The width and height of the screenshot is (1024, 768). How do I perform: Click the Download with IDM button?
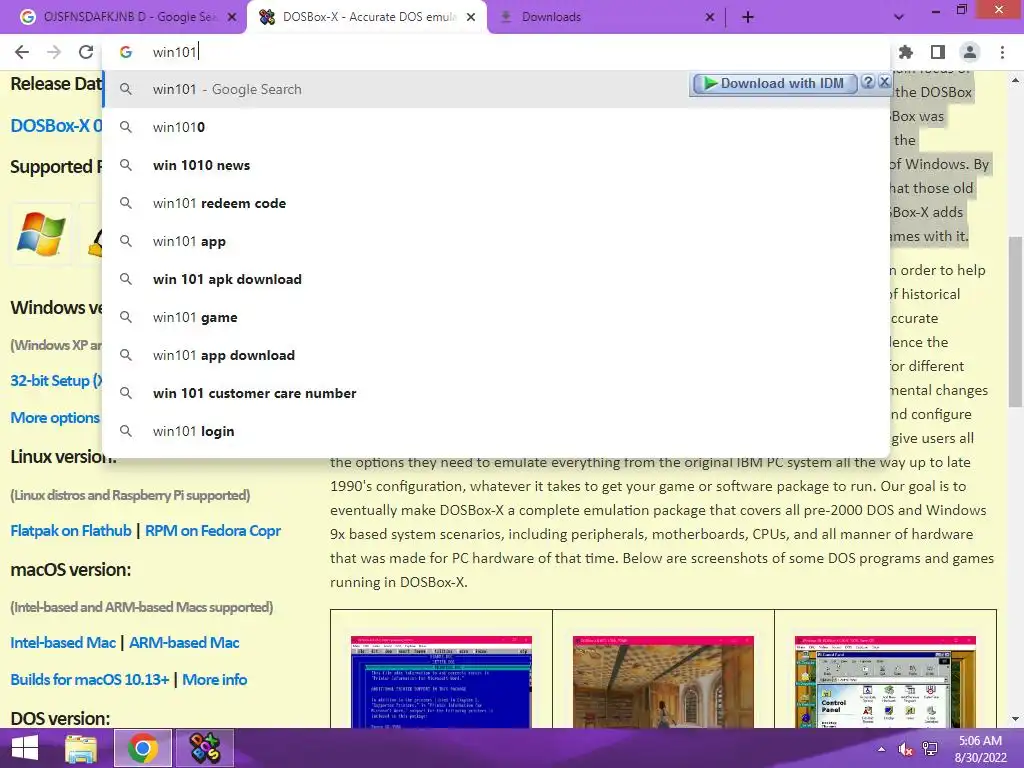point(775,84)
